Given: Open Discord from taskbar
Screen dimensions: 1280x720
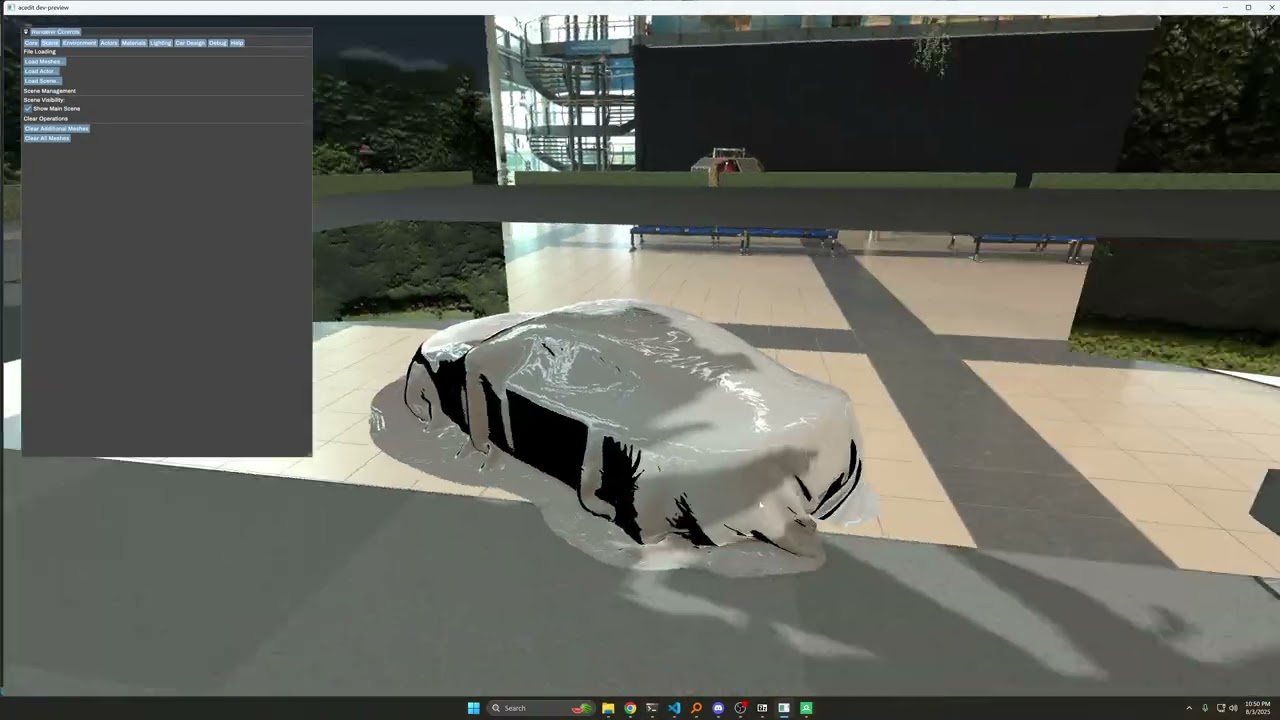Looking at the screenshot, I should (718, 708).
